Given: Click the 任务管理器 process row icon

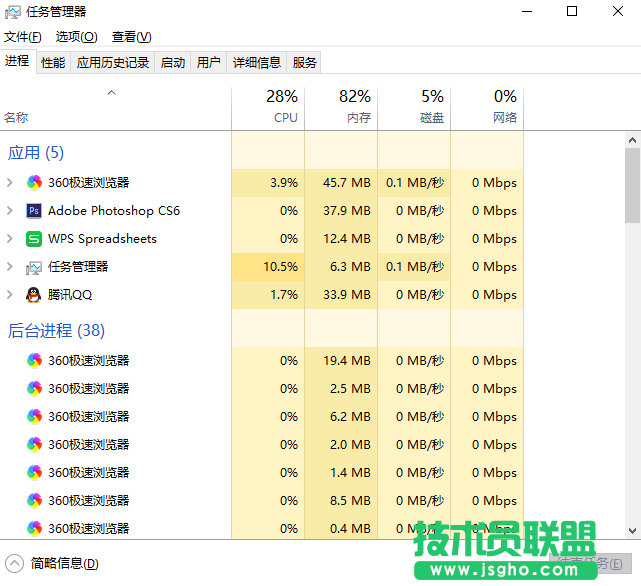Looking at the screenshot, I should point(34,267).
